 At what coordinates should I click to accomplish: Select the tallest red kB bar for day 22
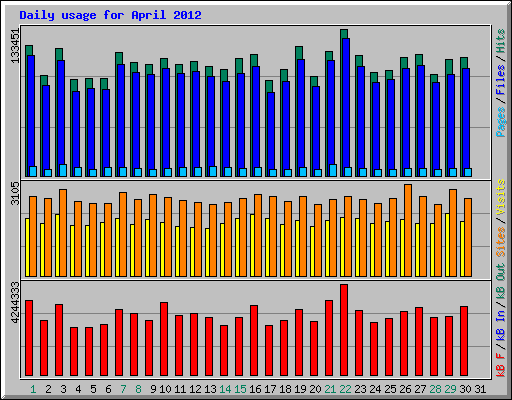pos(344,330)
